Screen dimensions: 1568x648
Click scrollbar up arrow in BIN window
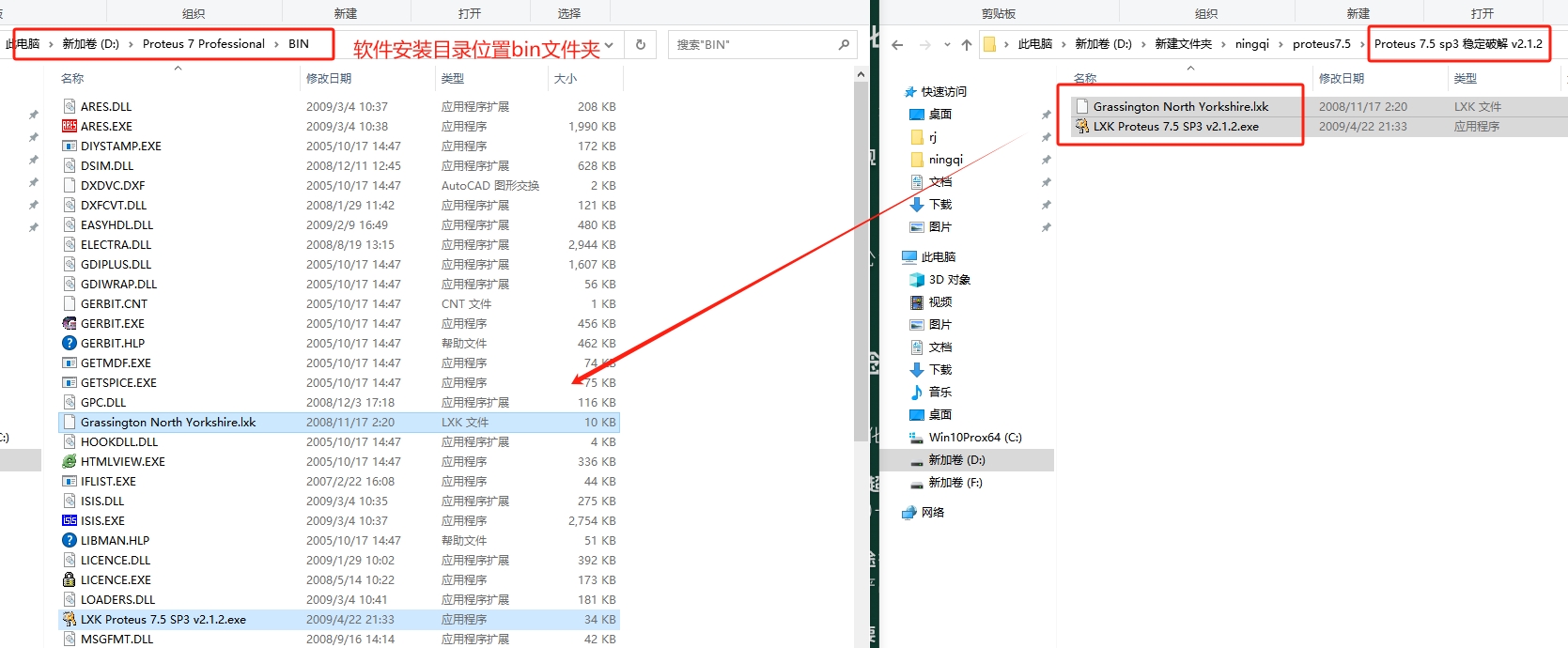[x=862, y=73]
